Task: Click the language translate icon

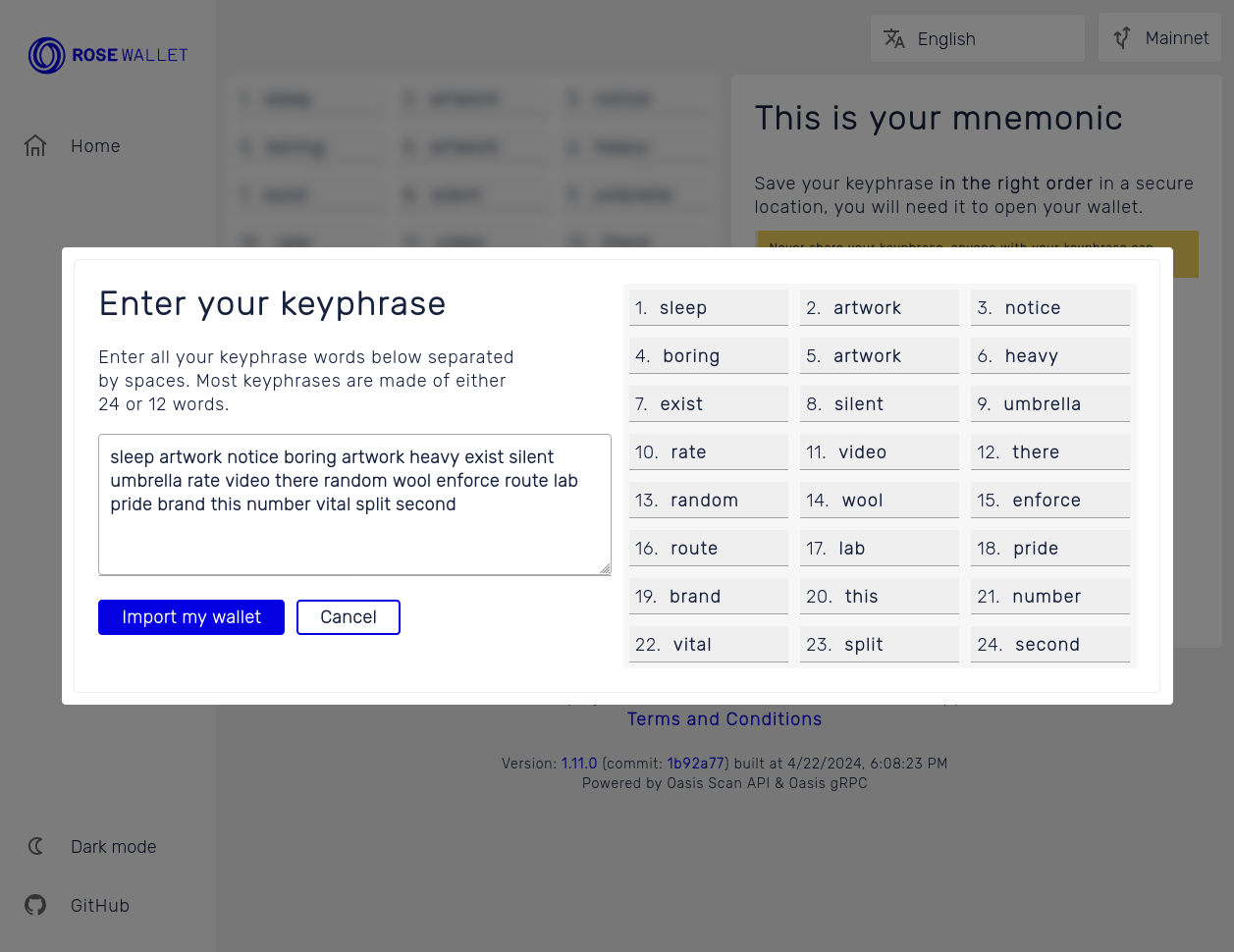Action: (893, 38)
